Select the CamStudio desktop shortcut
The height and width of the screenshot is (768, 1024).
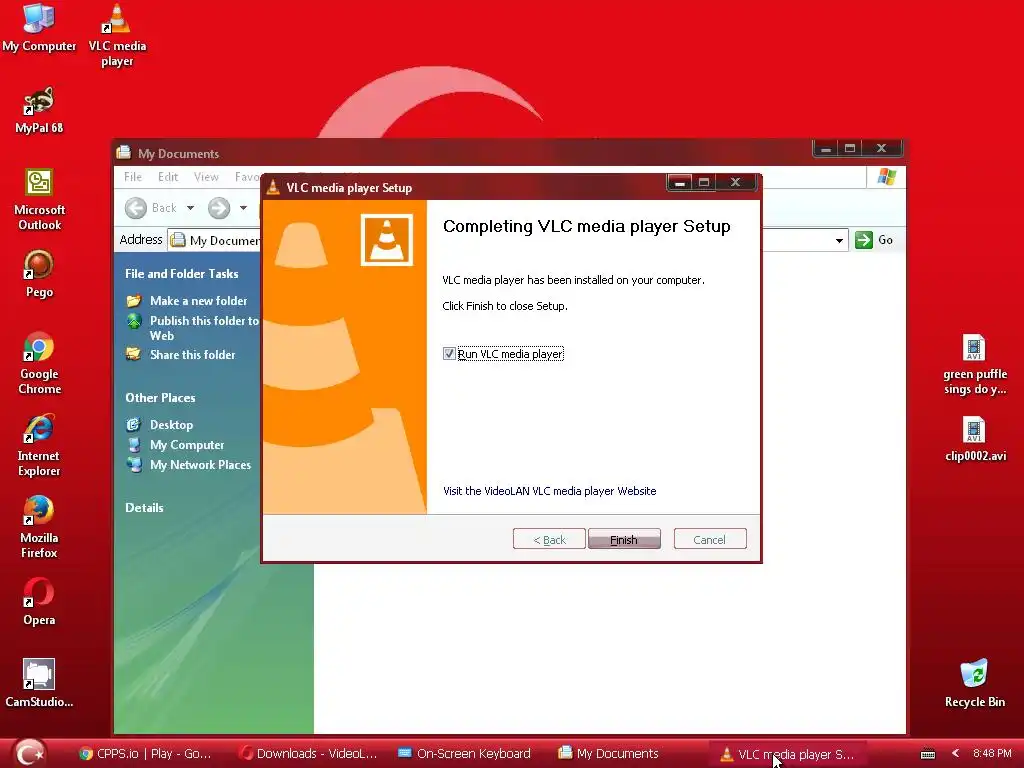pos(39,684)
